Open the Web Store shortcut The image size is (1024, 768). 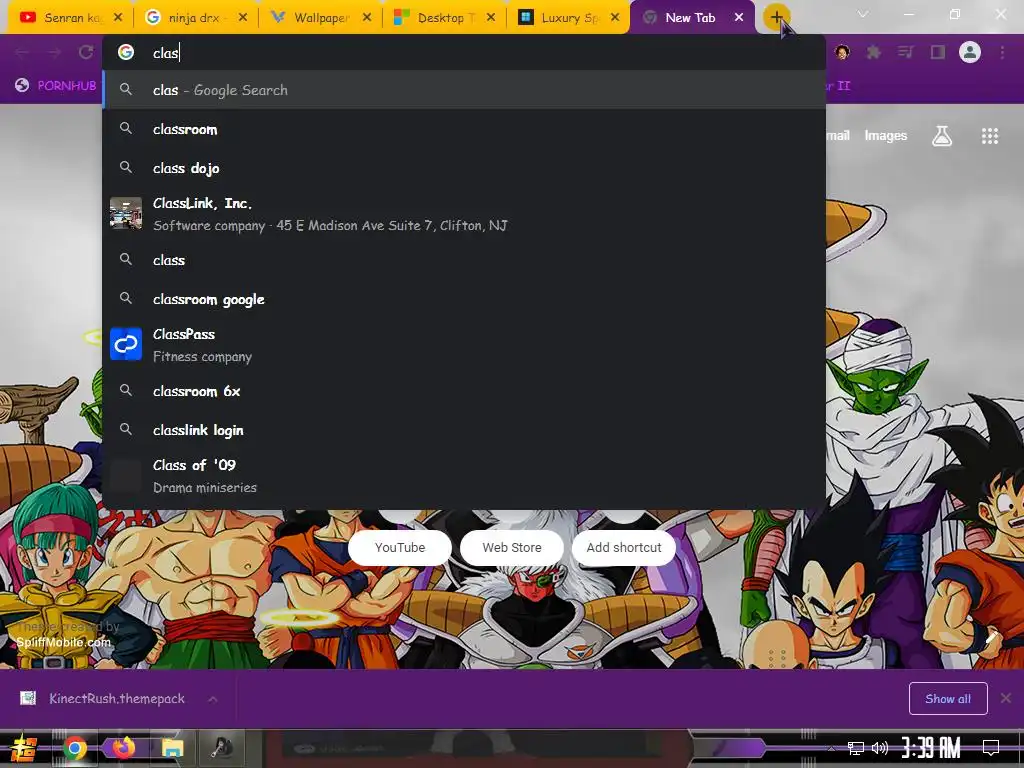(x=512, y=548)
